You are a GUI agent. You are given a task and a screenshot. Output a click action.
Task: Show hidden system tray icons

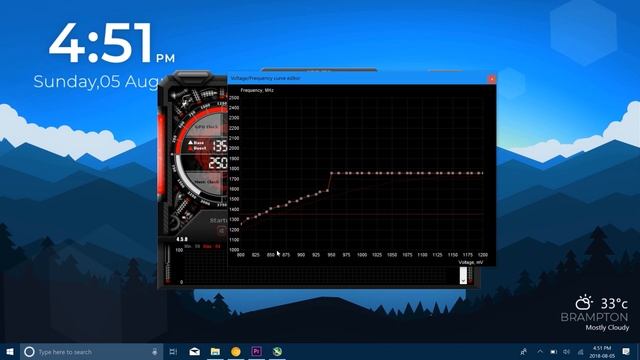pos(540,351)
